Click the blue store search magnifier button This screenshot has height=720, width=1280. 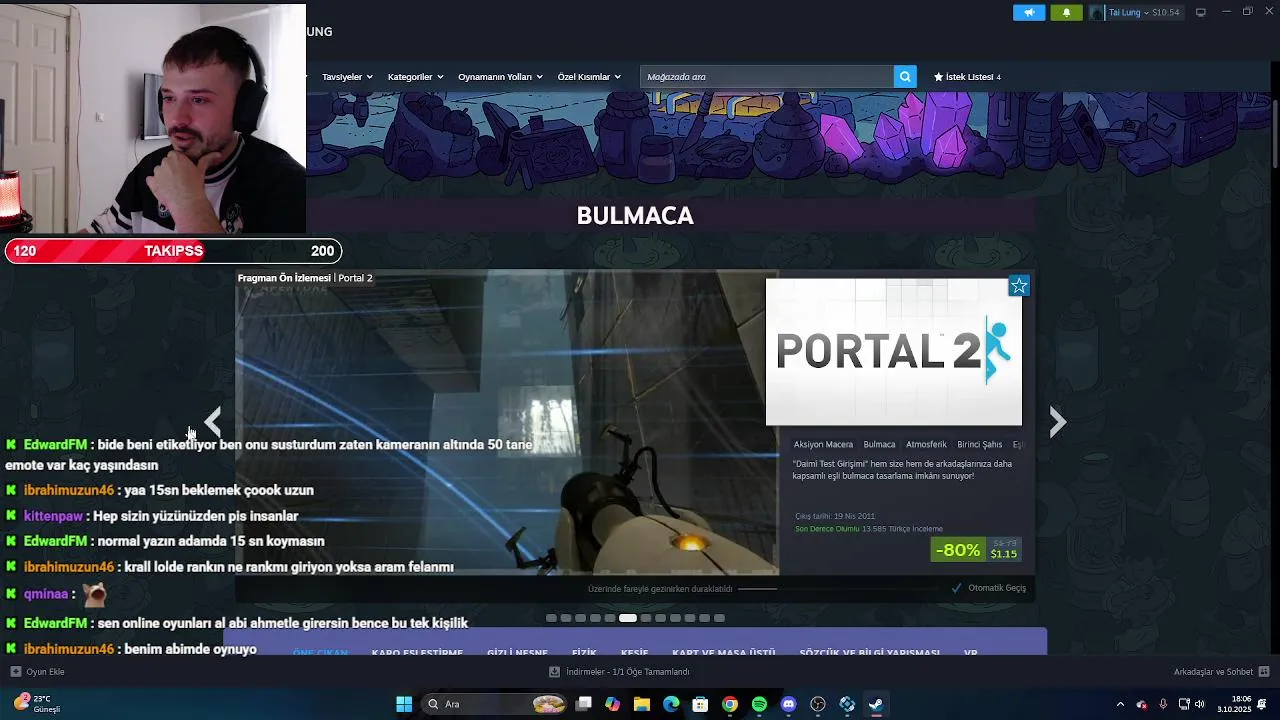pyautogui.click(x=905, y=77)
